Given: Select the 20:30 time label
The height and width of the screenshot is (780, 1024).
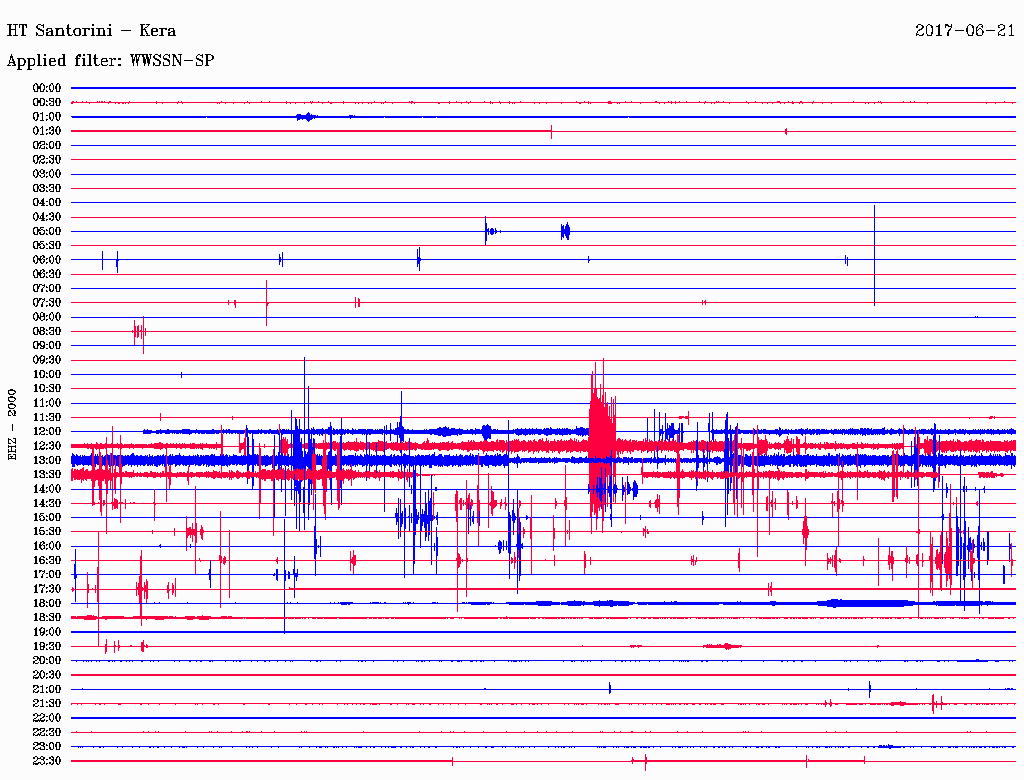Looking at the screenshot, I should [x=46, y=675].
